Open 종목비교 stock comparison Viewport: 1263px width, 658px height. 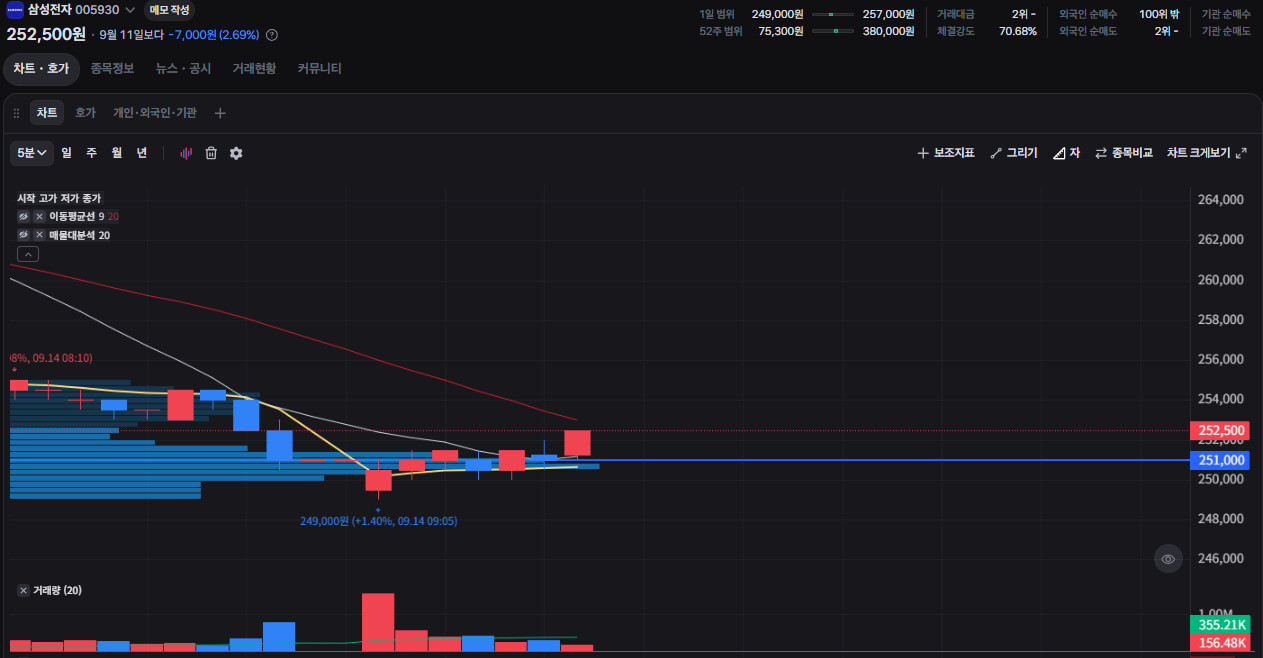coord(1124,153)
